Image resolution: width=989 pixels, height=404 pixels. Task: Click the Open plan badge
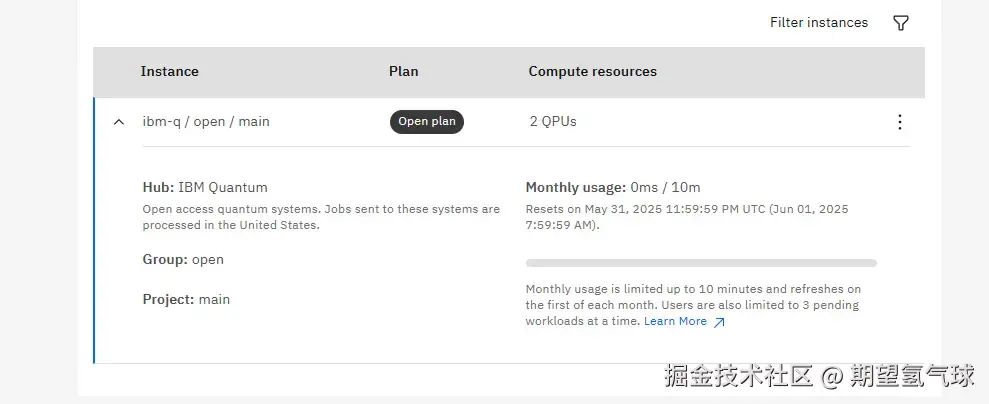tap(427, 122)
